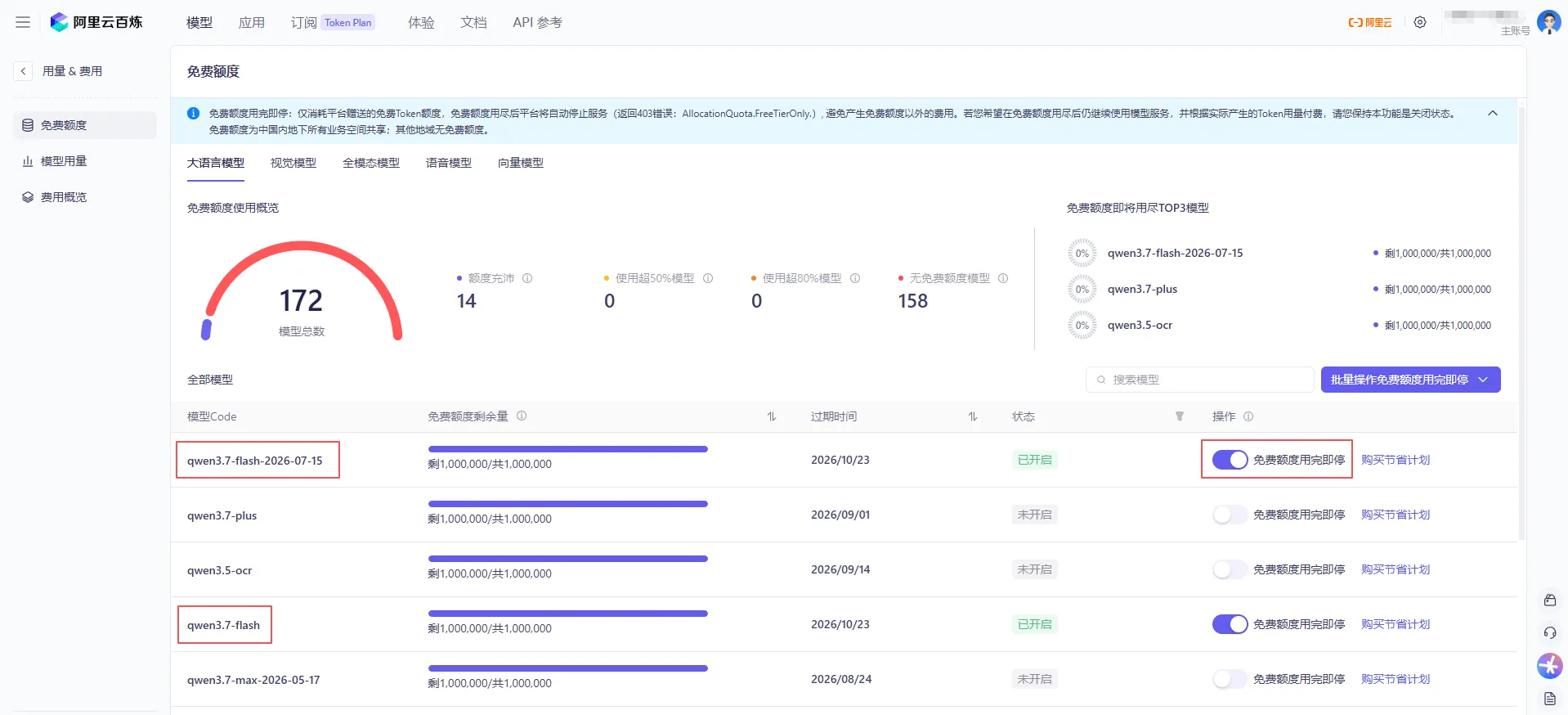The width and height of the screenshot is (1568, 715).
Task: Click the info icon beside 无免费额度模型
Action: [1003, 278]
